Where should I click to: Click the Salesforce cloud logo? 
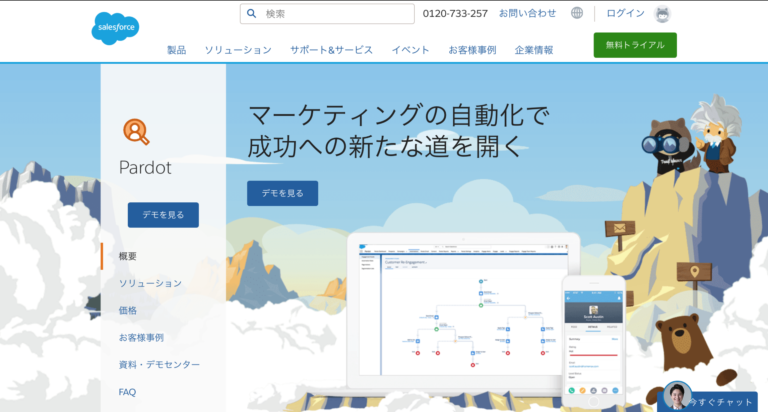(x=115, y=28)
